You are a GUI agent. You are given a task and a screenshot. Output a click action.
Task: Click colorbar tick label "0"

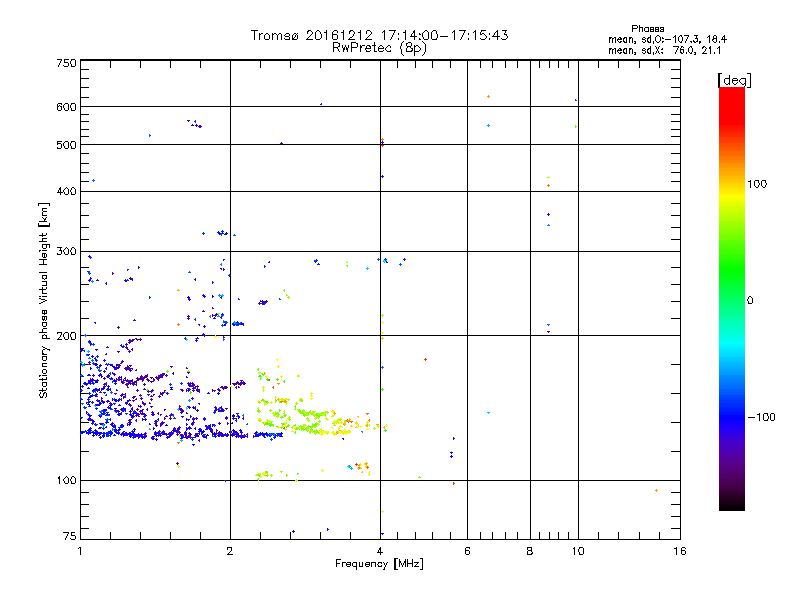(750, 301)
